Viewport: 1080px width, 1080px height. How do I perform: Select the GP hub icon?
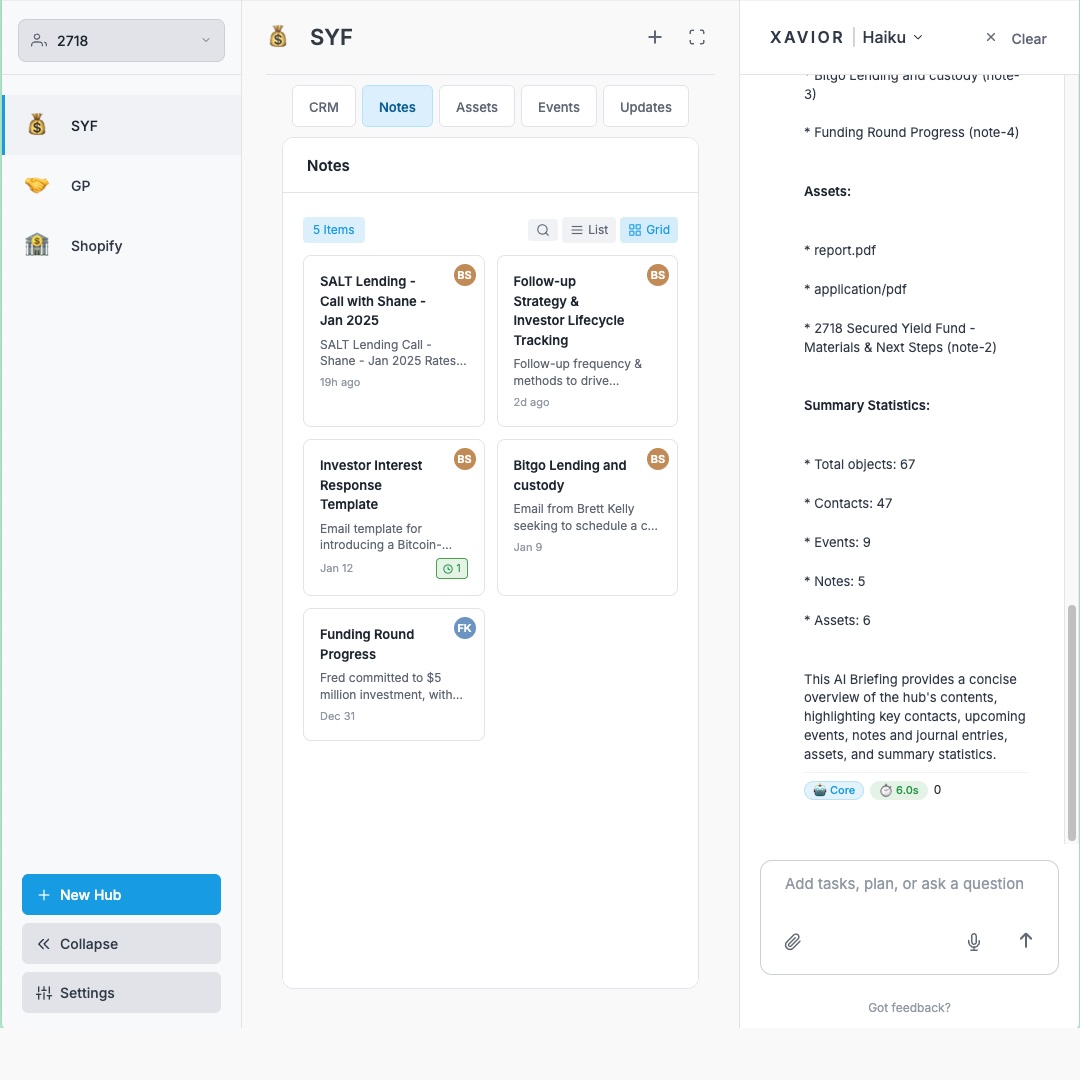pos(36,185)
